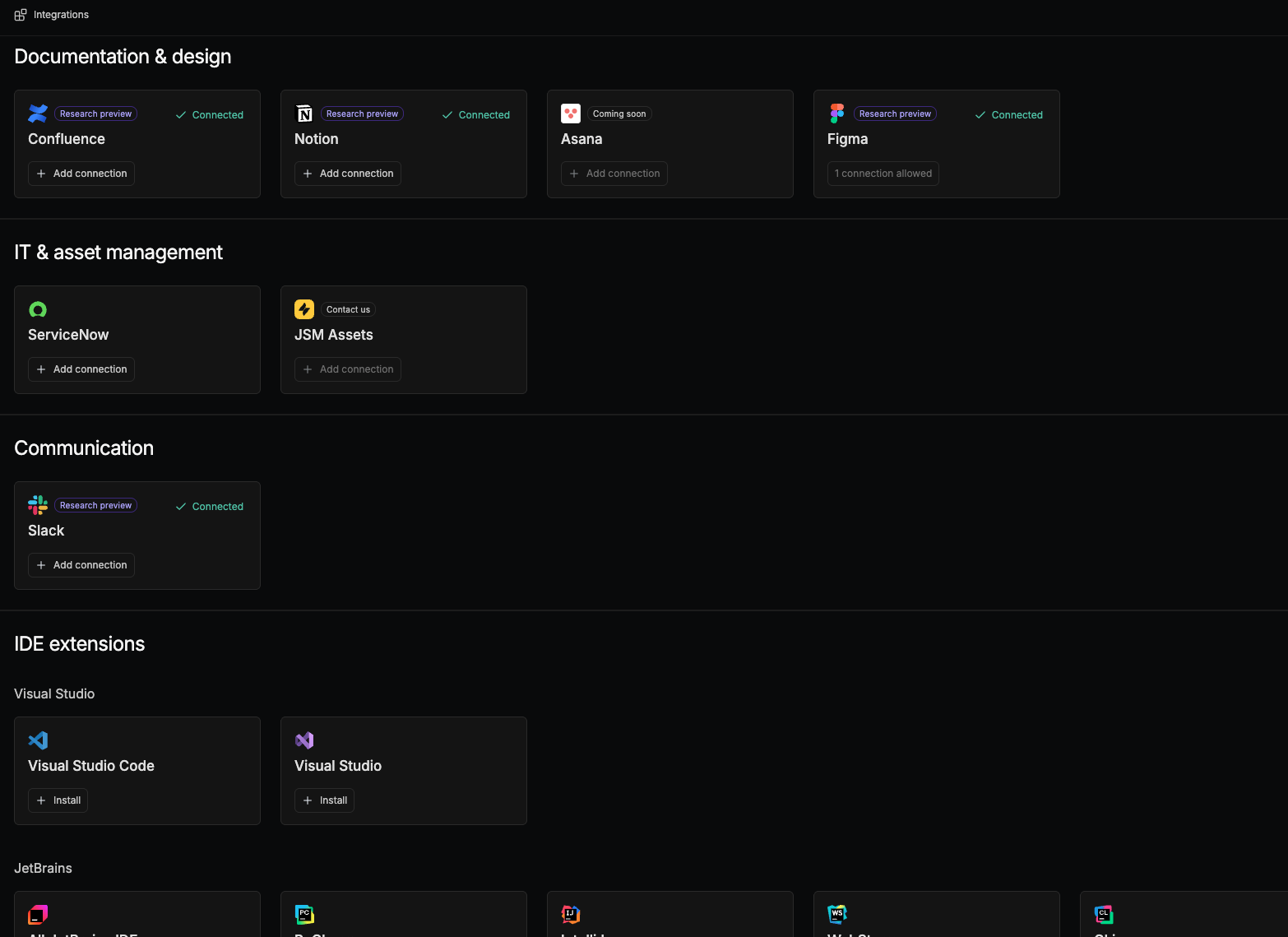Image resolution: width=1288 pixels, height=937 pixels.
Task: Click Add connection on the Asana card
Action: pyautogui.click(x=614, y=174)
